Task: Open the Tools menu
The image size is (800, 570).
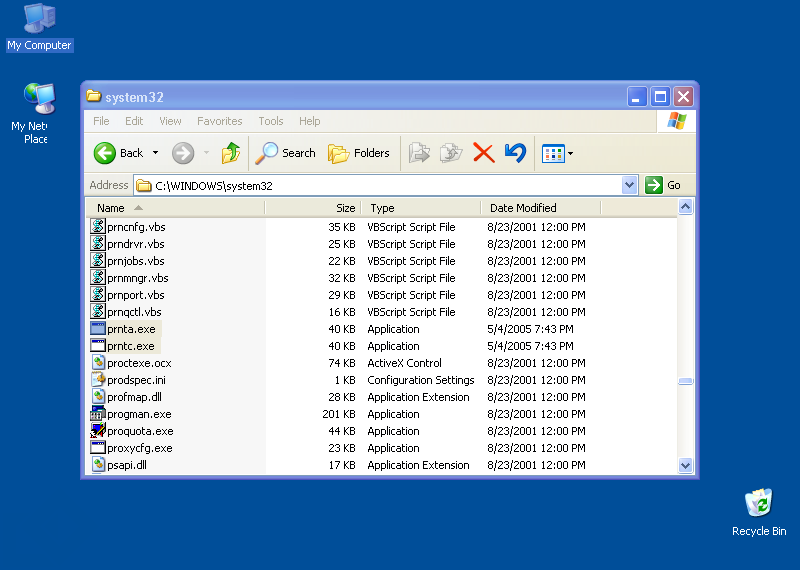Action: point(270,121)
